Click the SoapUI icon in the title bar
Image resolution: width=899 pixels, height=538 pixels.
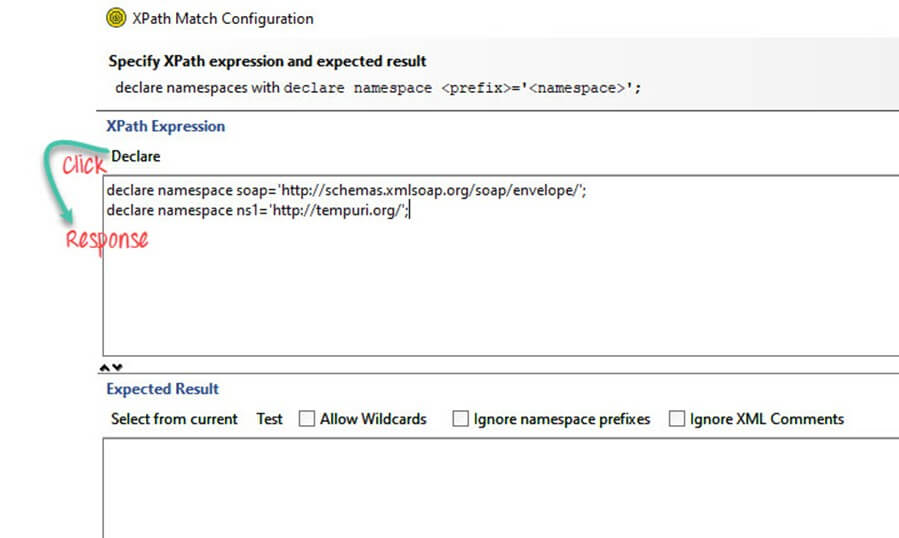(x=117, y=18)
